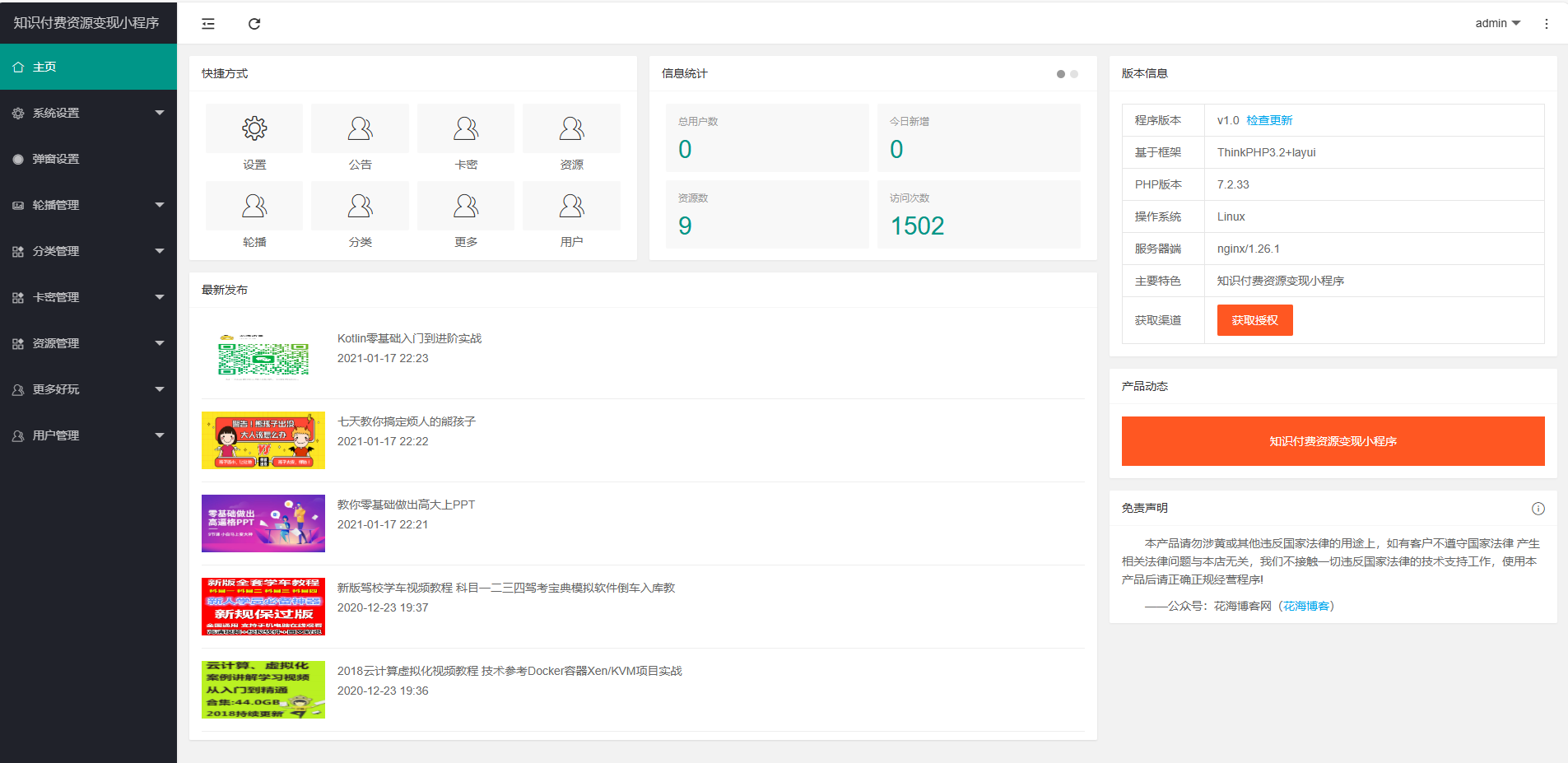Image resolution: width=1568 pixels, height=763 pixels.
Task: Switch to second slide of 信息统计 carousel
Action: (x=1074, y=74)
